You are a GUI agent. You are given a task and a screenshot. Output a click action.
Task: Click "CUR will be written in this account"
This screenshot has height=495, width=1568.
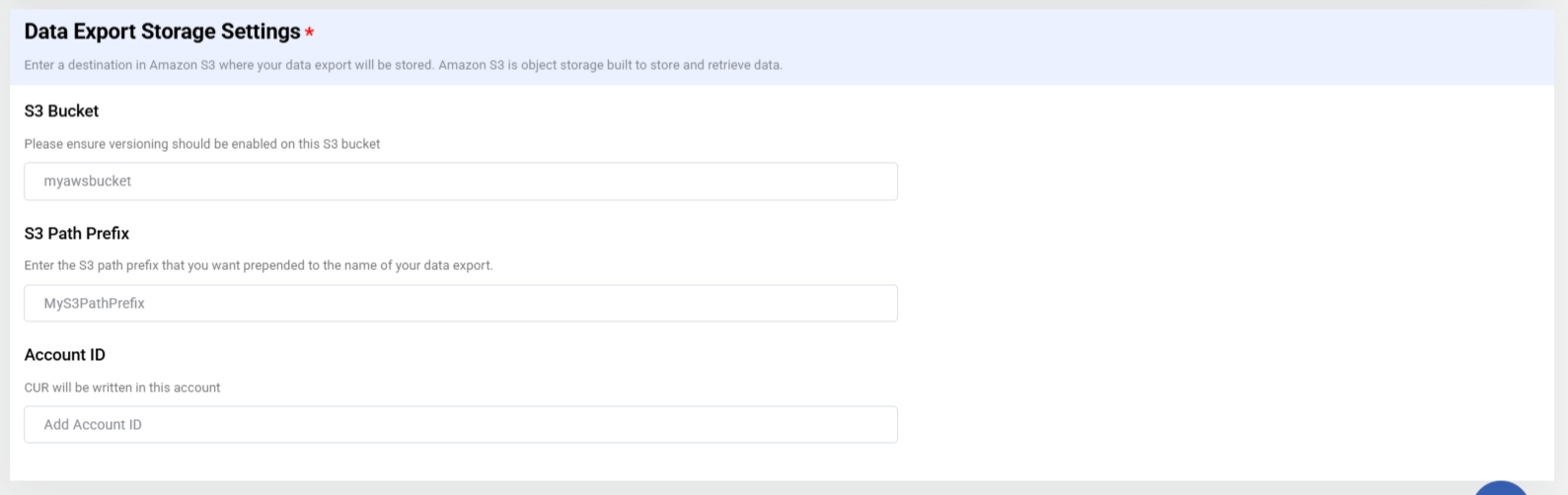coord(121,388)
